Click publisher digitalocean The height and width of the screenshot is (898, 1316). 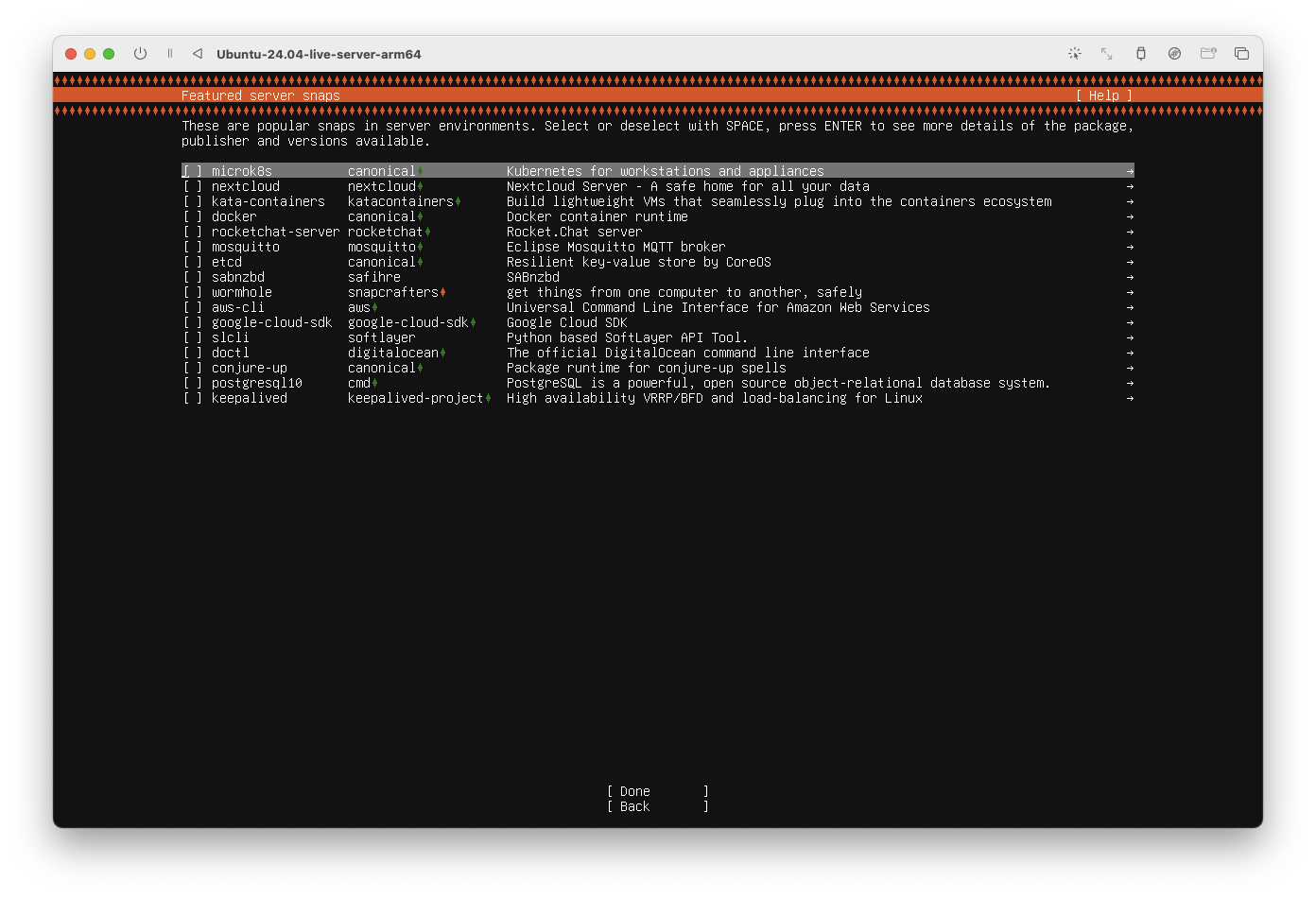[x=393, y=353]
